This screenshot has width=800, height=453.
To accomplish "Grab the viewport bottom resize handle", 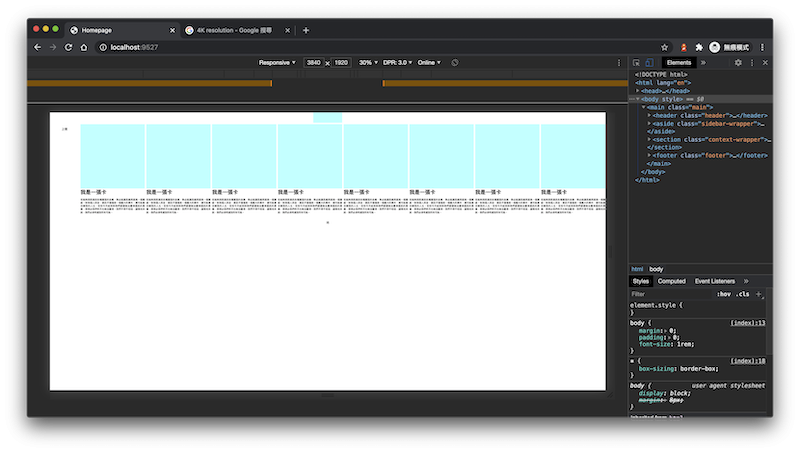I will click(x=328, y=395).
